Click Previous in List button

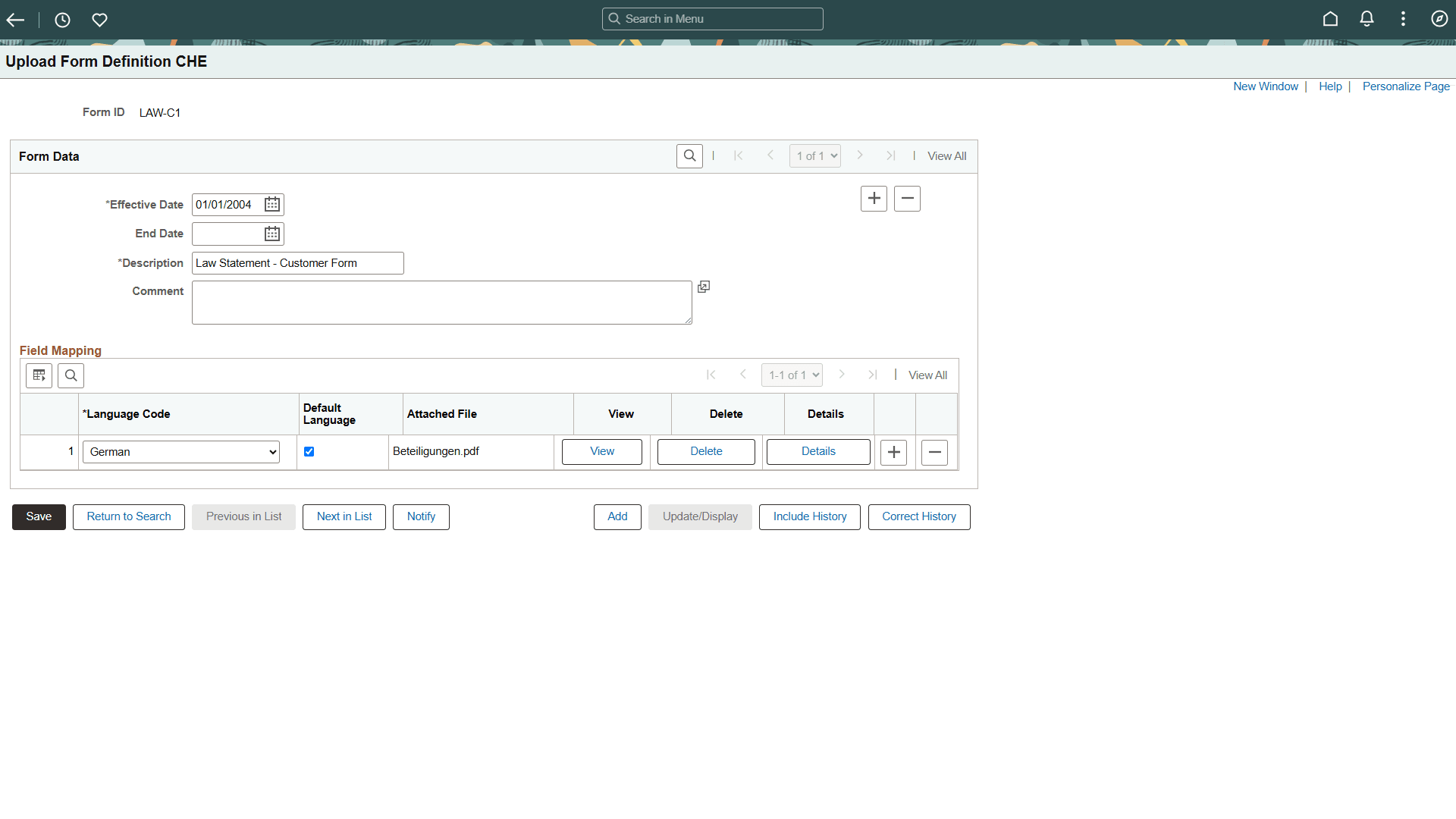click(243, 517)
